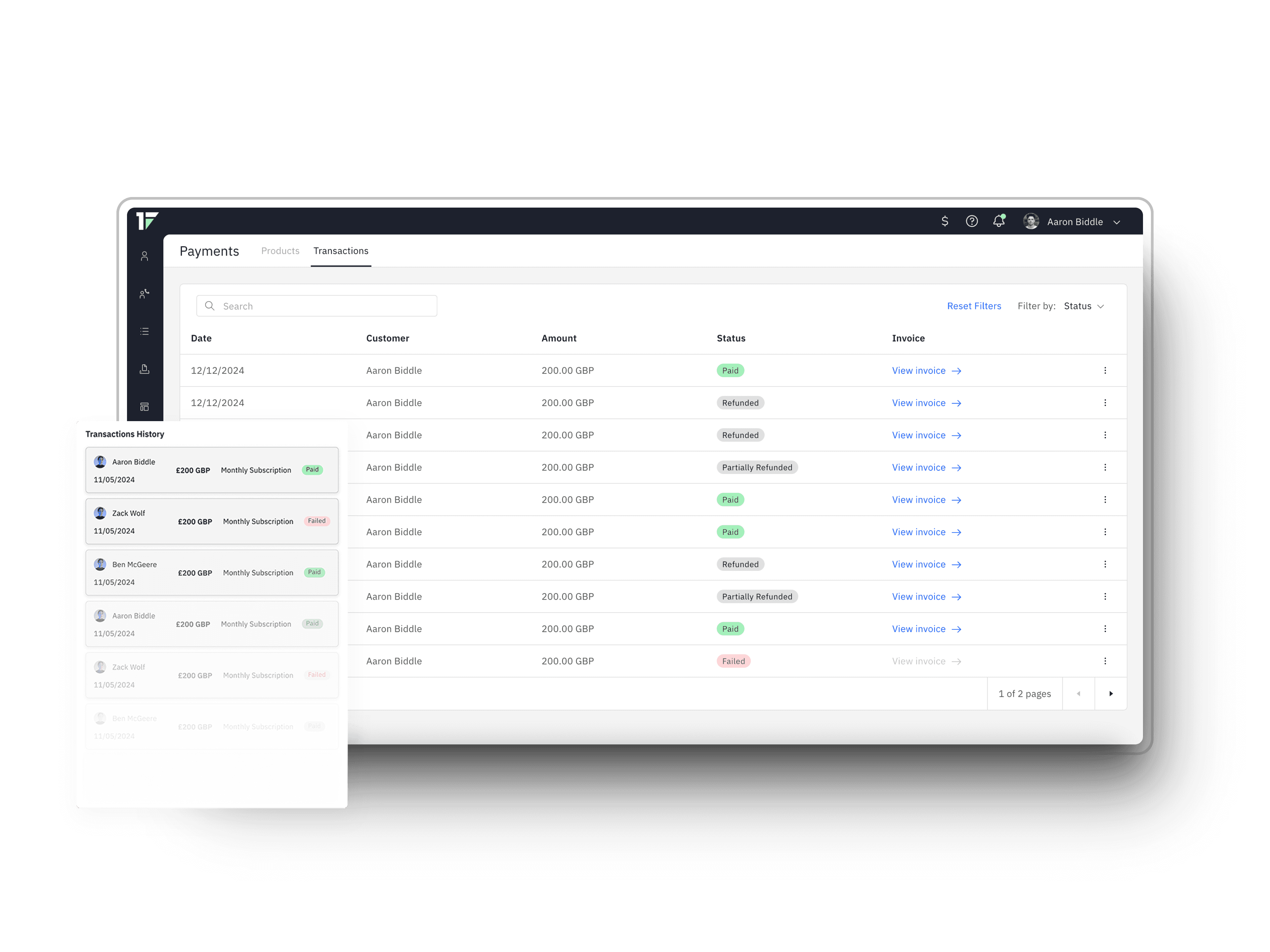
Task: Open the list view sidebar icon
Action: [x=145, y=332]
